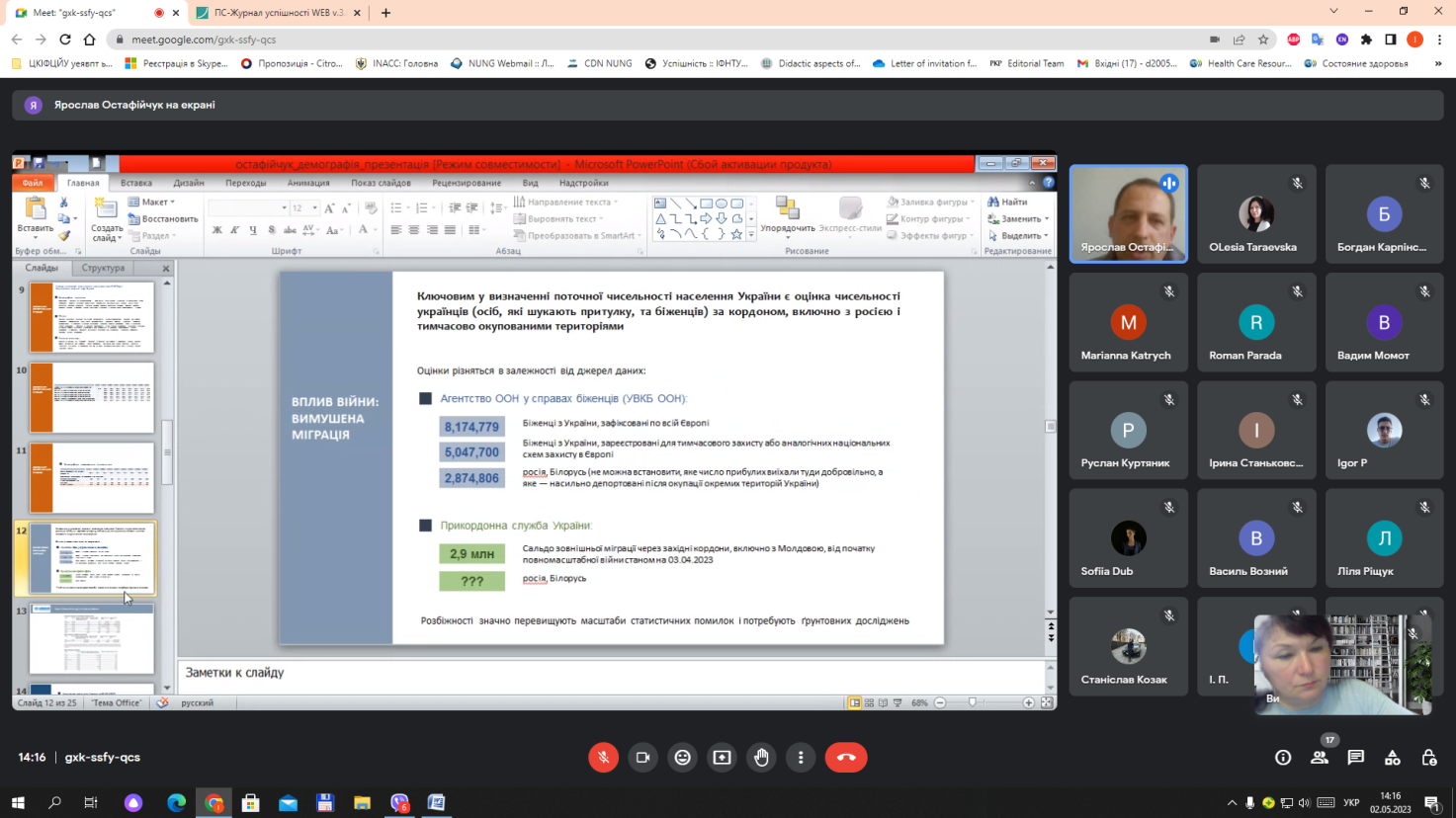Open the Editorial Team bookmark
Image resolution: width=1456 pixels, height=818 pixels.
point(1026,63)
